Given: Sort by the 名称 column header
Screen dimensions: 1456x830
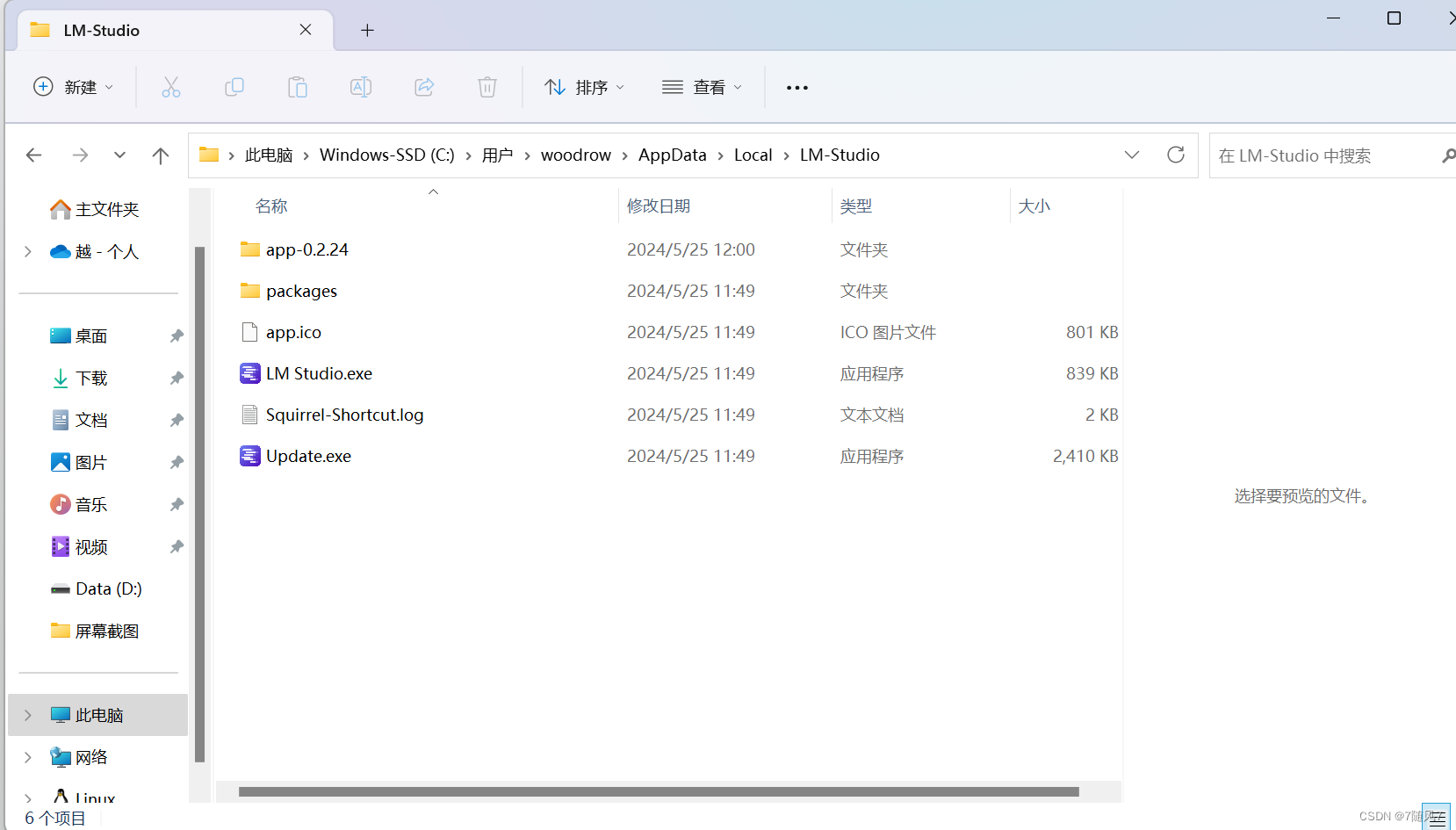Looking at the screenshot, I should pos(271,206).
